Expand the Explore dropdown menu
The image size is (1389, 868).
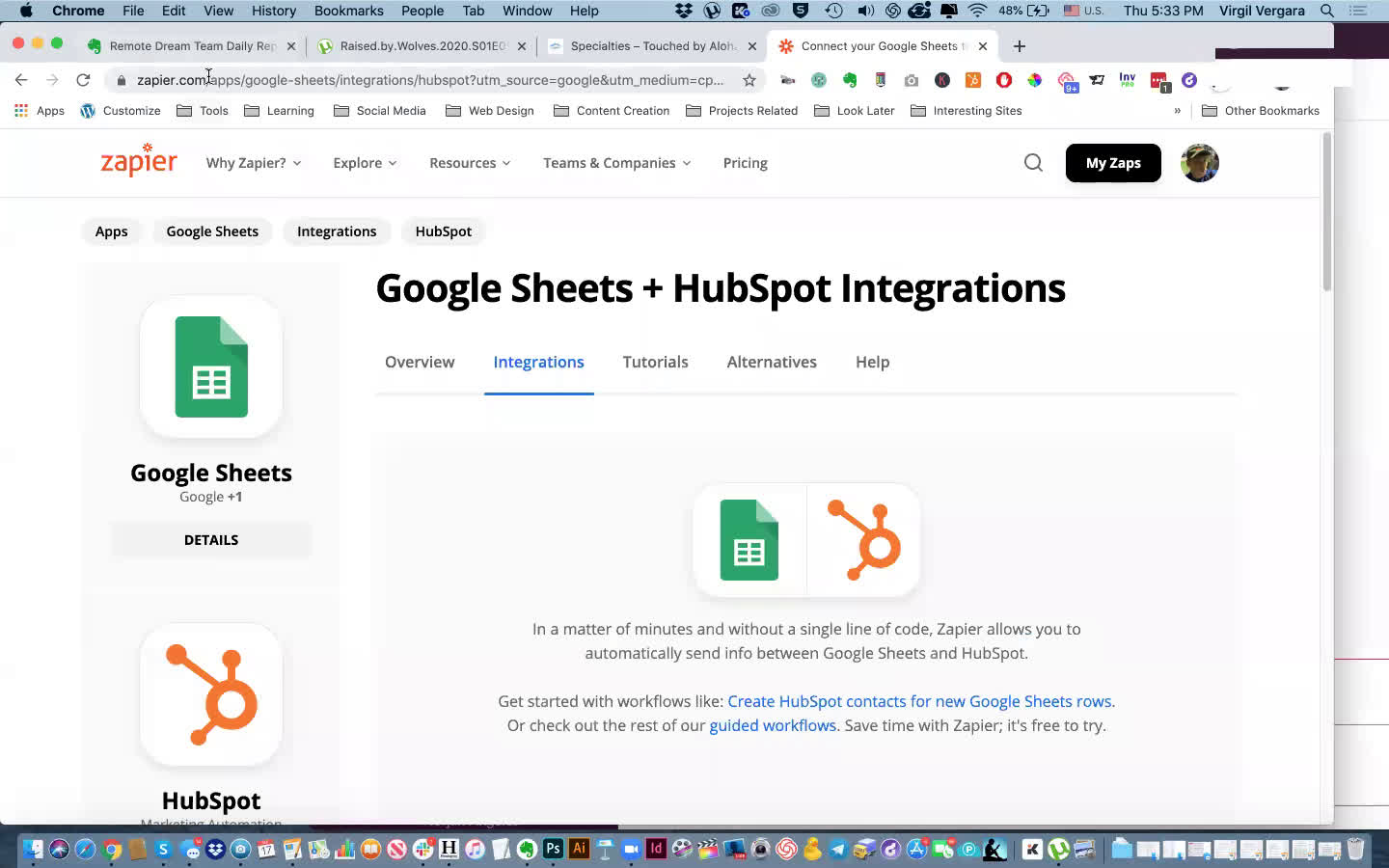365,163
